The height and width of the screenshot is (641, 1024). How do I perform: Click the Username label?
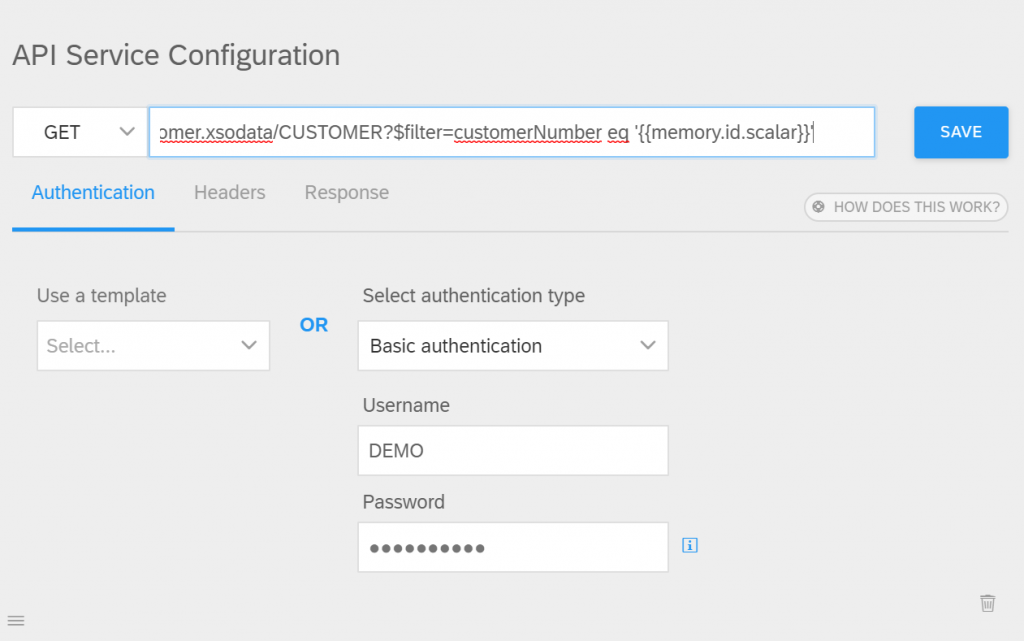coord(406,405)
